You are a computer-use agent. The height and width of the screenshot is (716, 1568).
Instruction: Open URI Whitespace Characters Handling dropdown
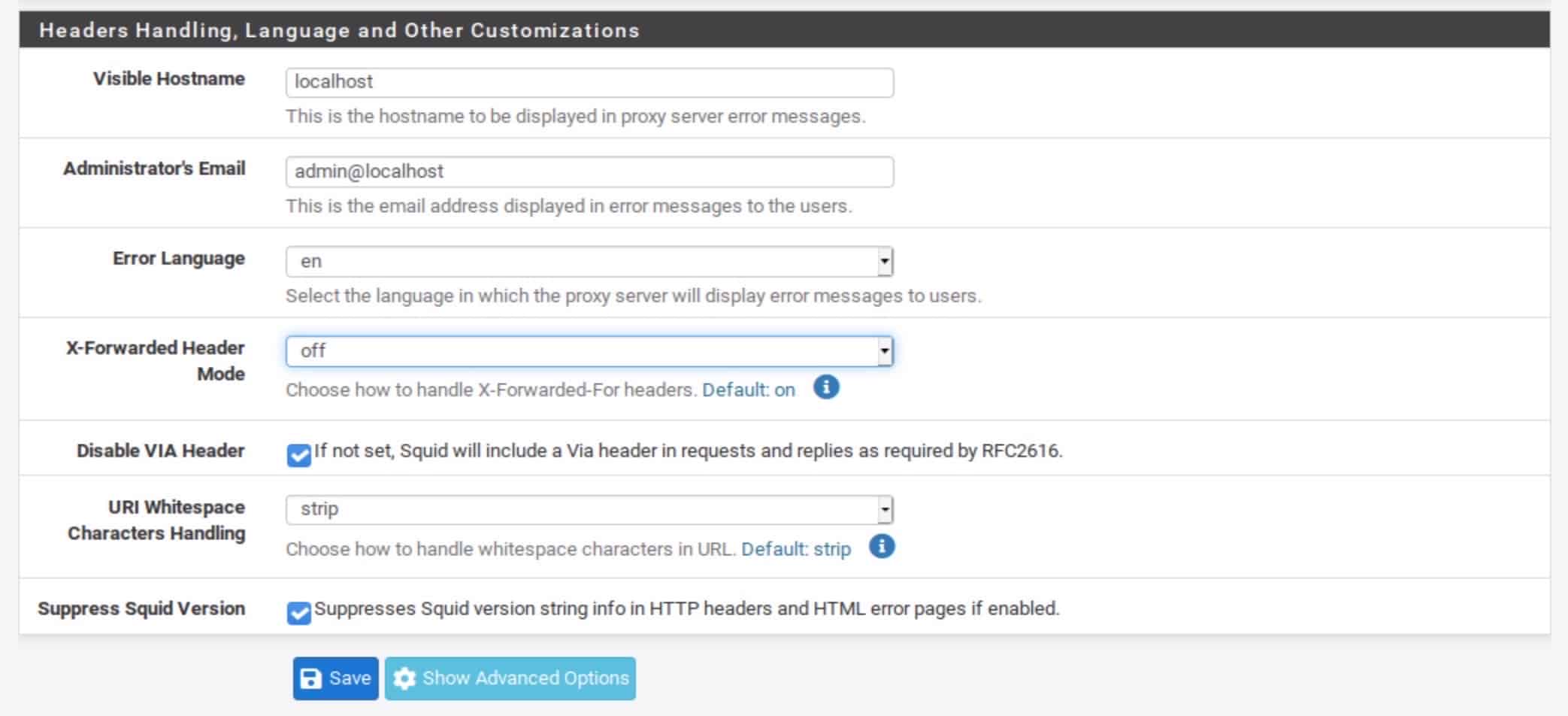point(589,509)
